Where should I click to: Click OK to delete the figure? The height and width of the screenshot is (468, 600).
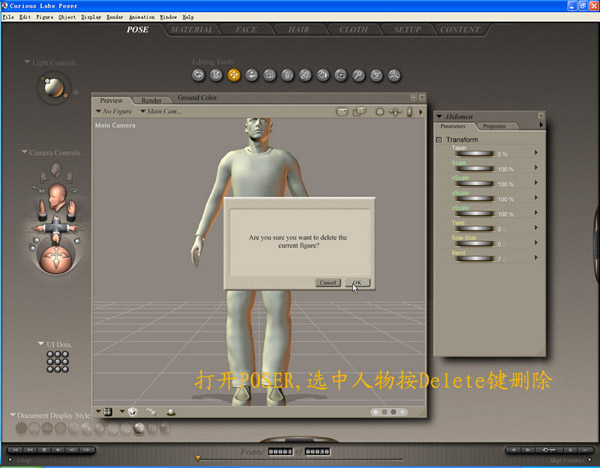(x=356, y=283)
